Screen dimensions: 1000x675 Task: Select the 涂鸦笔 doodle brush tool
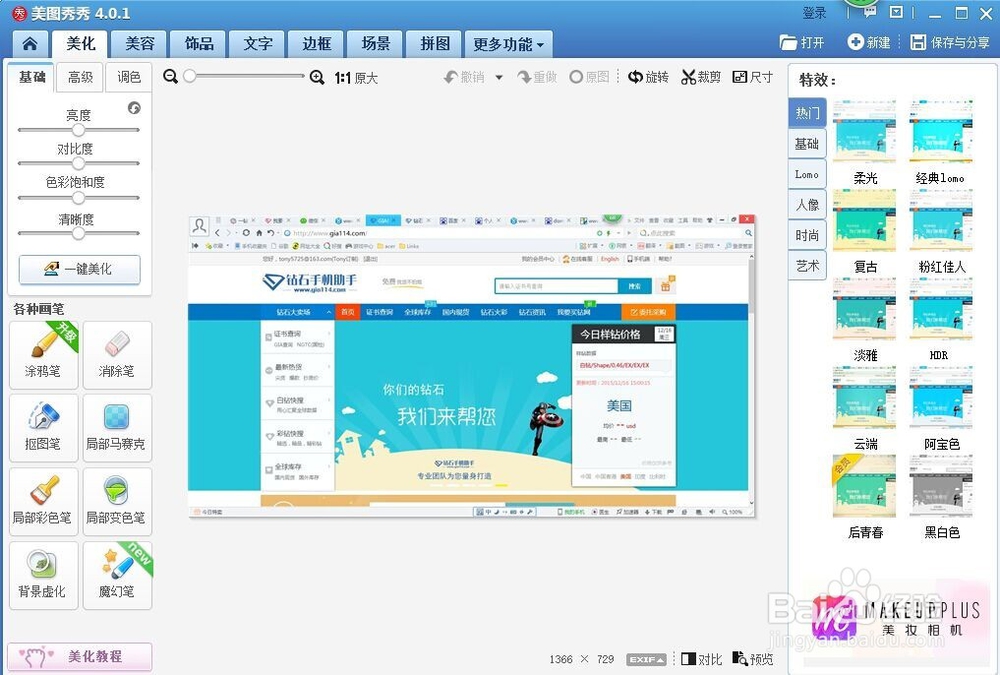[x=43, y=355]
